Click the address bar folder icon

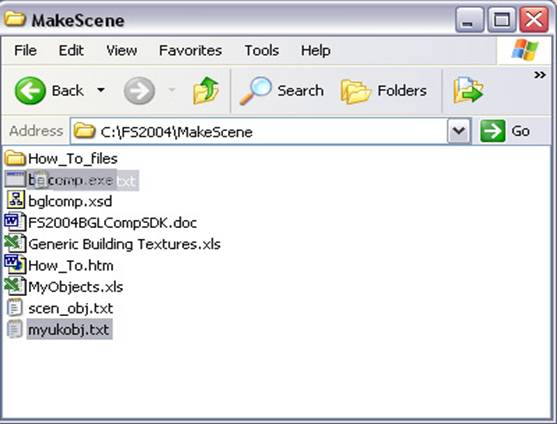pyautogui.click(x=85, y=131)
